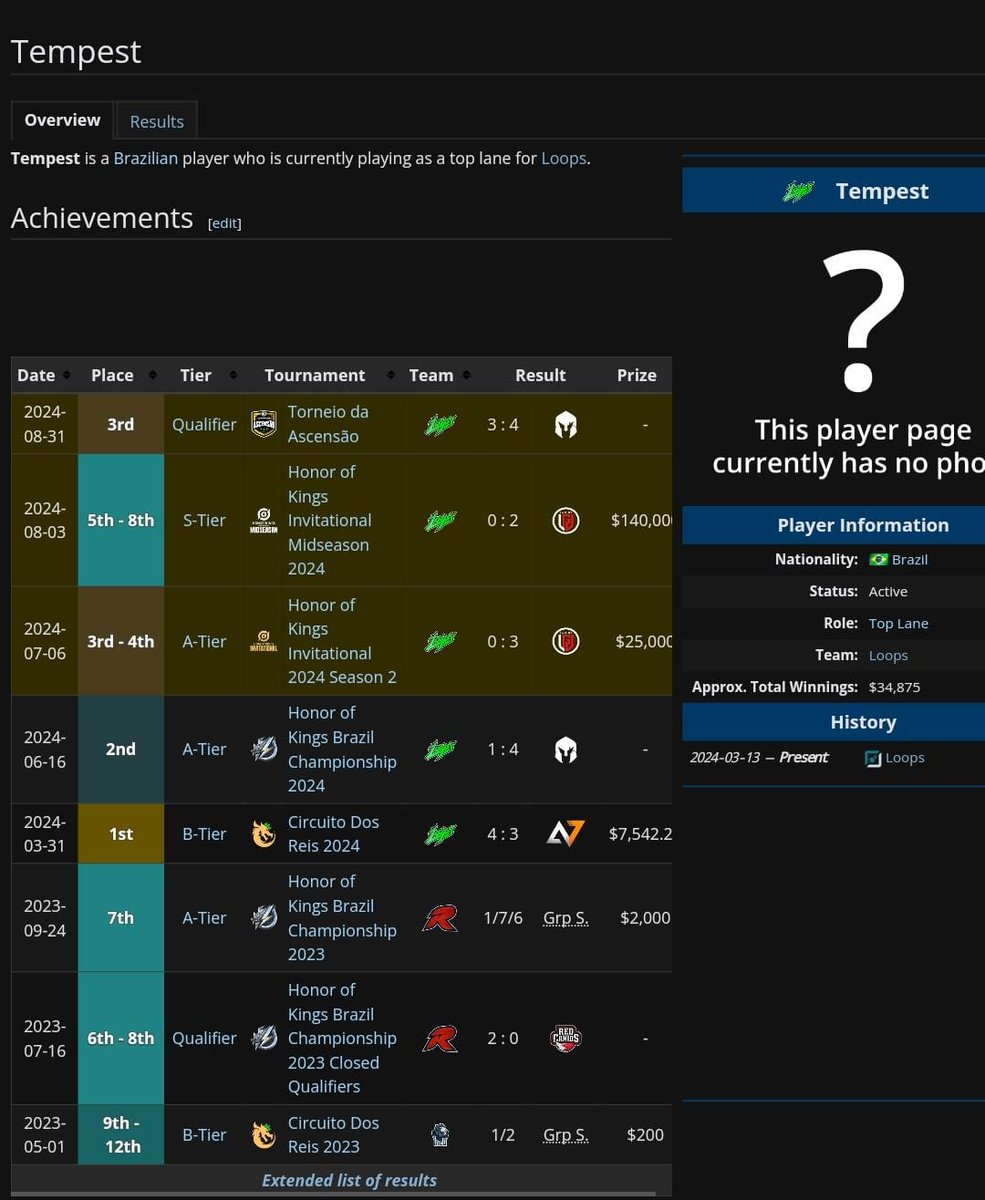
Task: Click the red R team icon in 7th place row
Action: pos(440,918)
